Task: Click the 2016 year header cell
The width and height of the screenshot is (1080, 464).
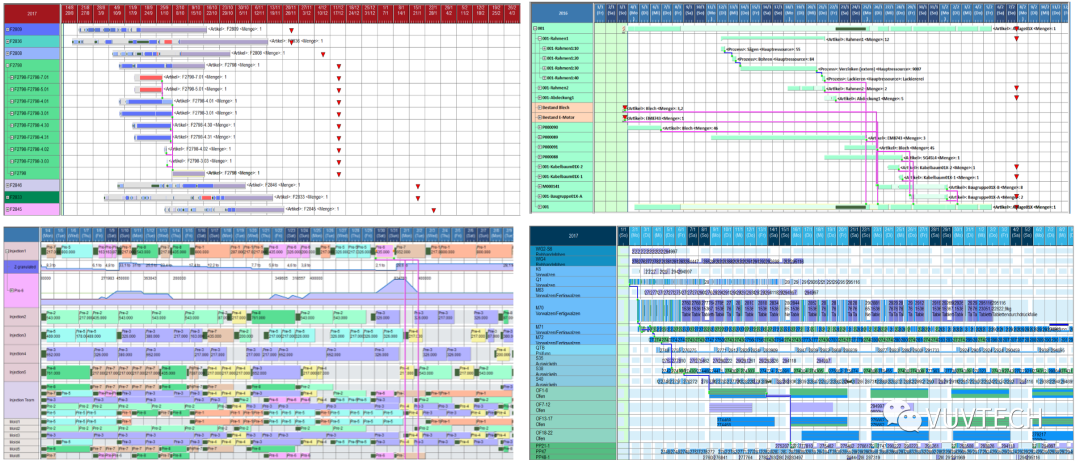Action: click(563, 16)
